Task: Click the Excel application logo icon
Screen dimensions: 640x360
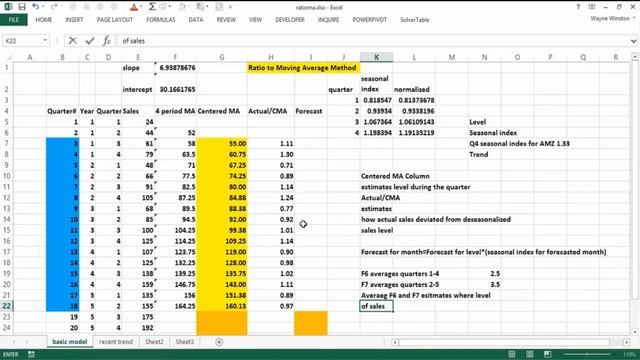Action: [x=8, y=7]
